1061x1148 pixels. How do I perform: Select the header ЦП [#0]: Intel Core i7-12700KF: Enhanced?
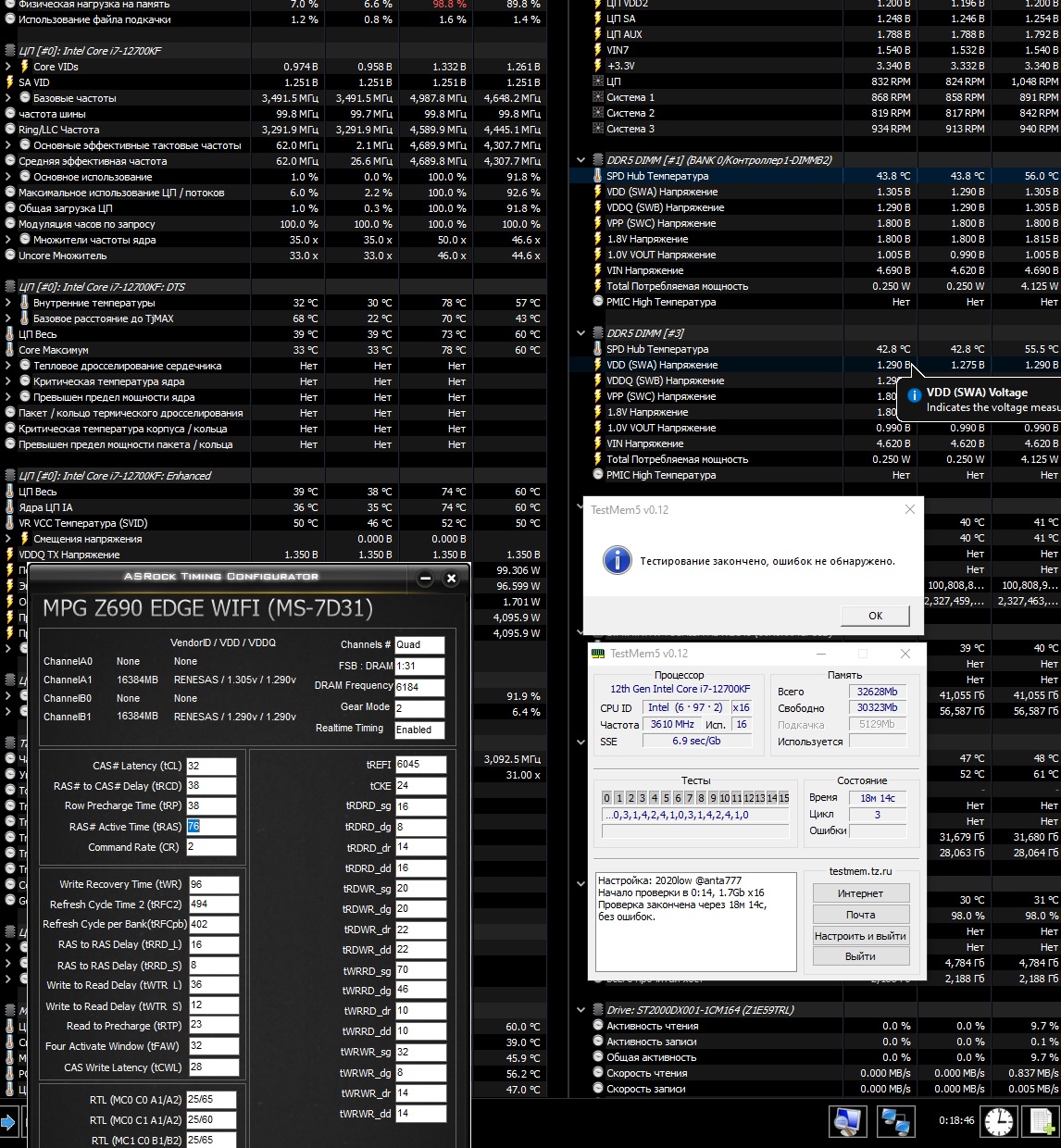[x=115, y=476]
